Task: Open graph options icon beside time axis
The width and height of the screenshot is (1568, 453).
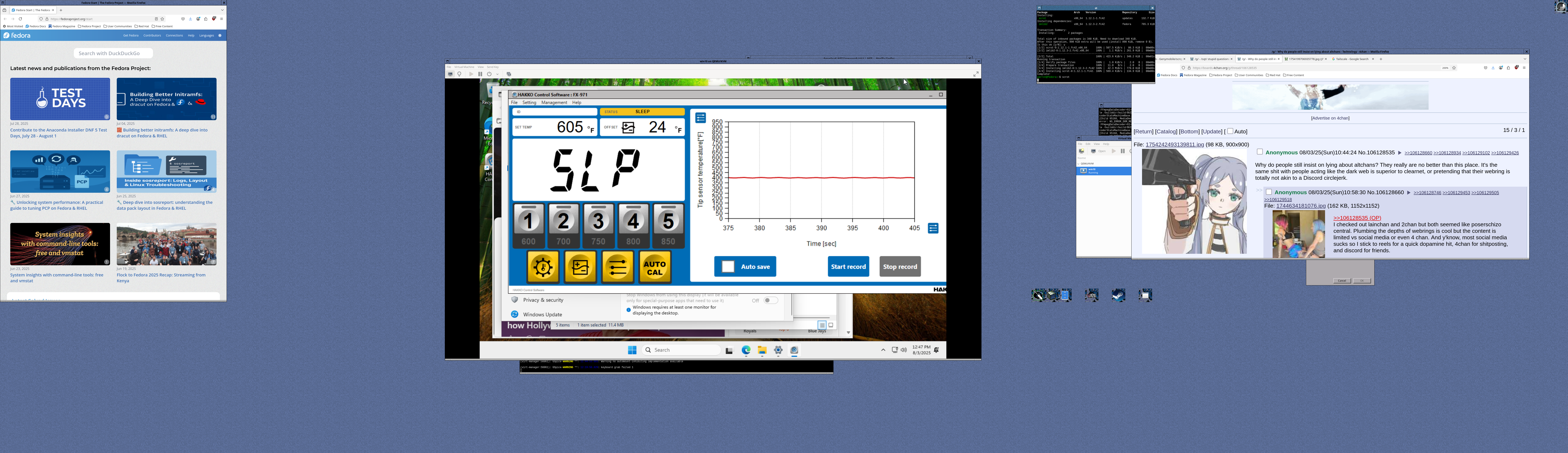Action: coord(933,228)
